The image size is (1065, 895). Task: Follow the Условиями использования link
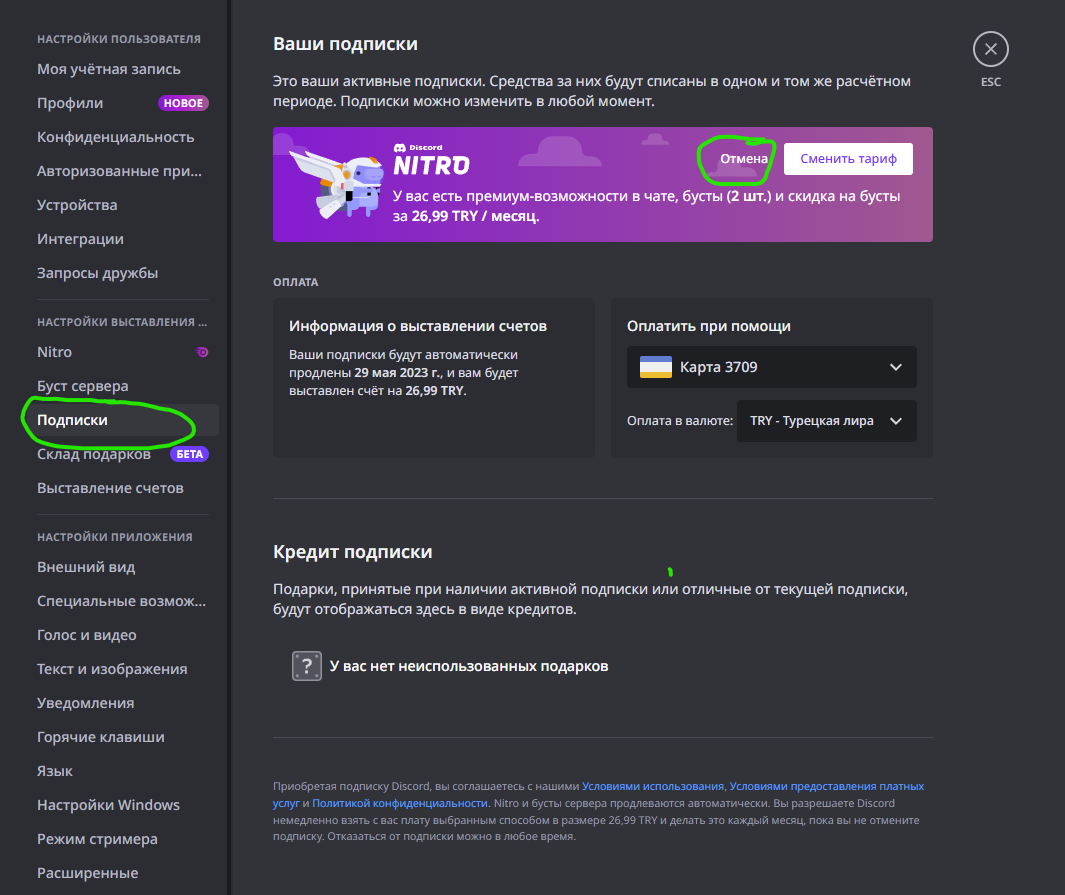653,786
